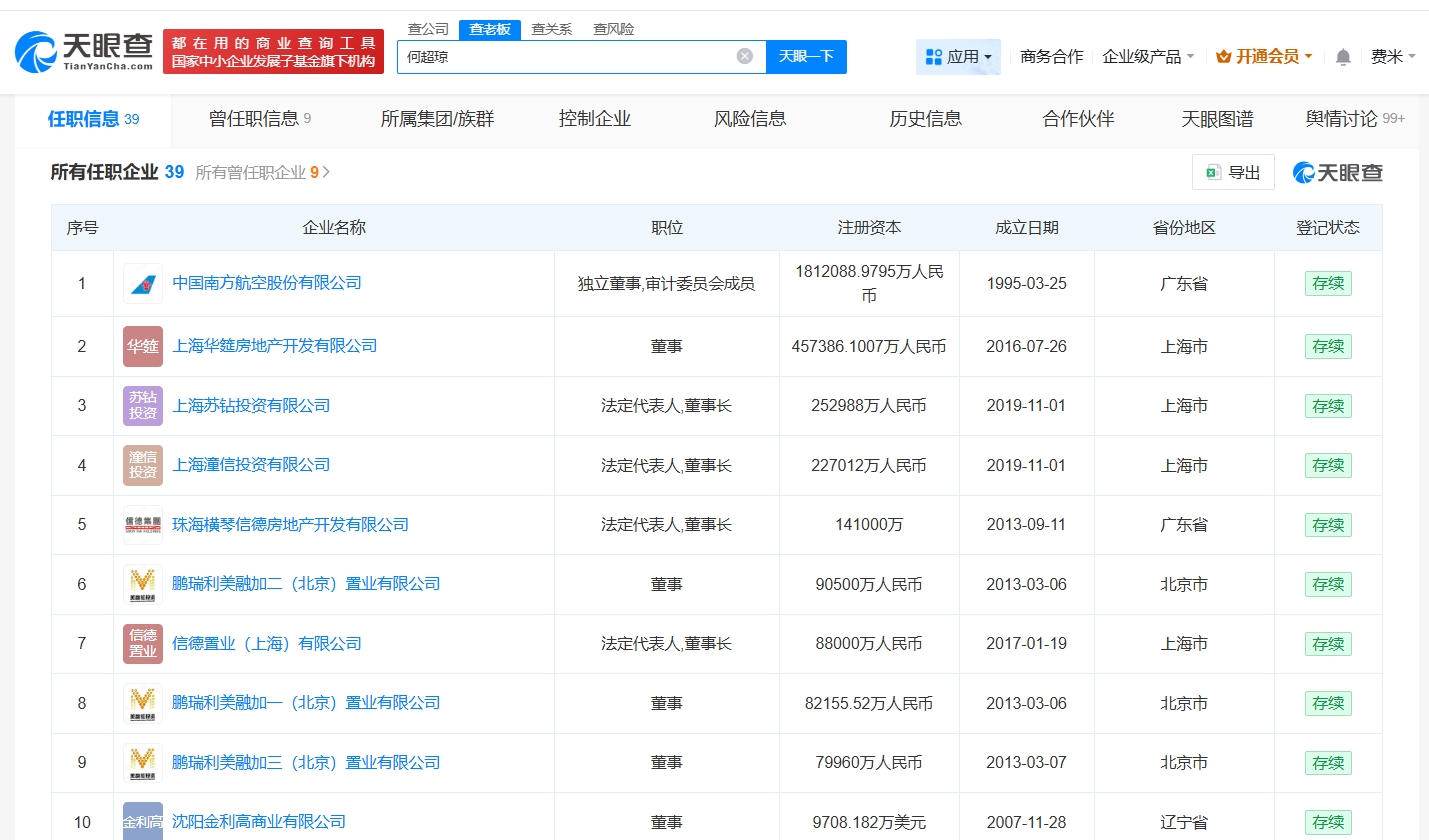Open 上海潼信投资有限公司 link
This screenshot has height=840, width=1429.
(251, 465)
